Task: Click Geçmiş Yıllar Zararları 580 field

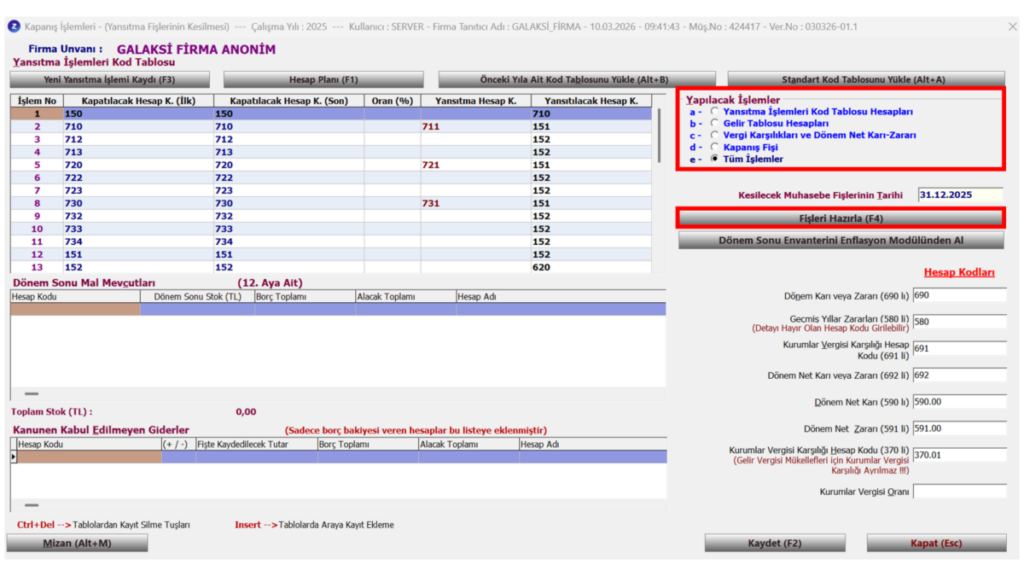Action: pos(959,322)
